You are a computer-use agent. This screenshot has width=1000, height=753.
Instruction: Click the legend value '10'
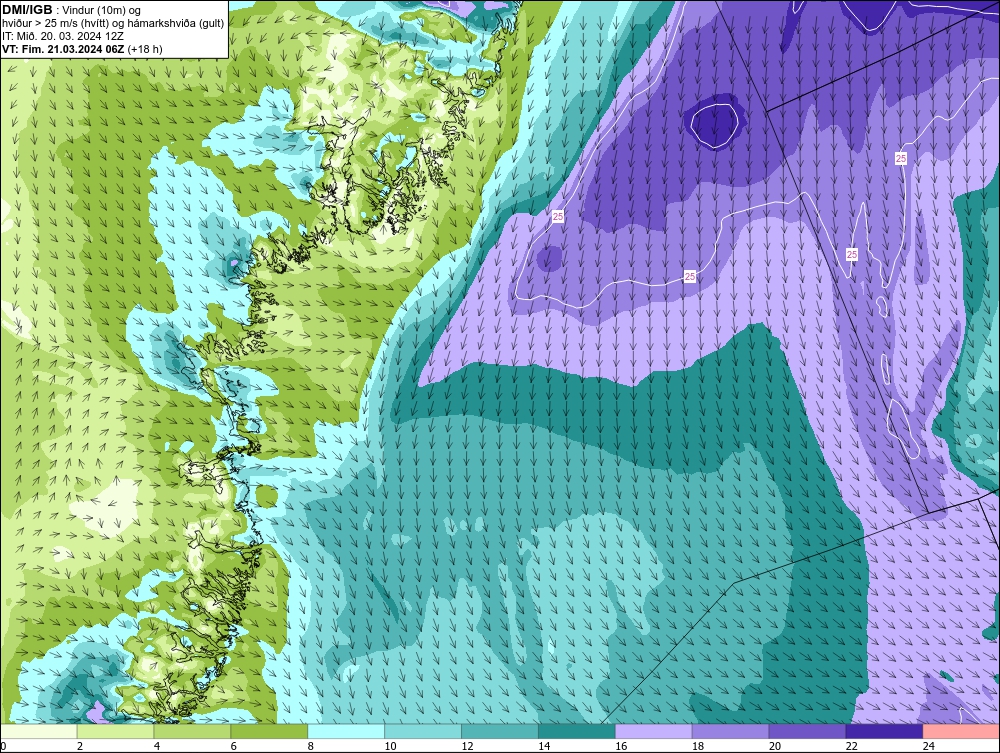click(390, 746)
